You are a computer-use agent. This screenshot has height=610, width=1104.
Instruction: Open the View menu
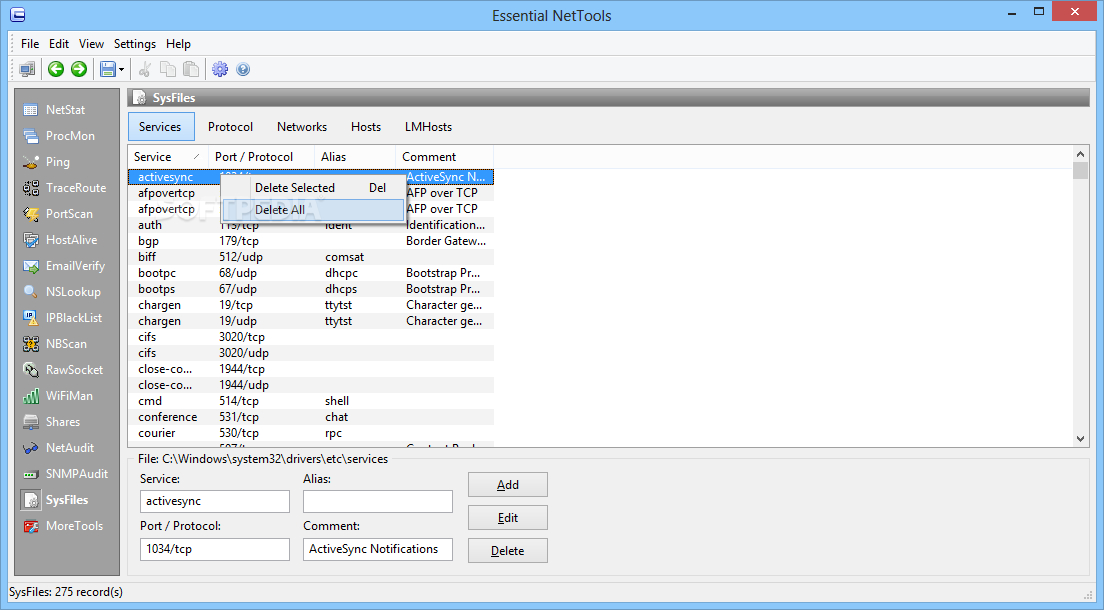click(91, 44)
